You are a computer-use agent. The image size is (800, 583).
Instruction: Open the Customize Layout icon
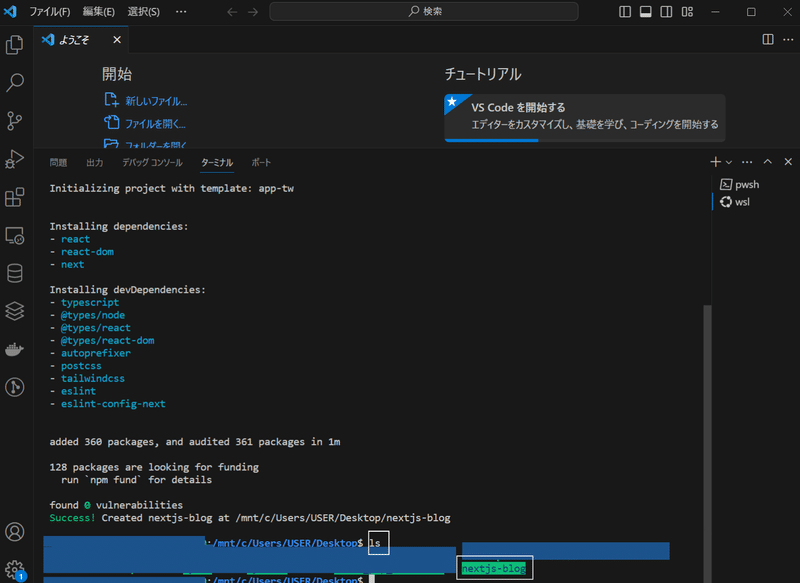687,12
